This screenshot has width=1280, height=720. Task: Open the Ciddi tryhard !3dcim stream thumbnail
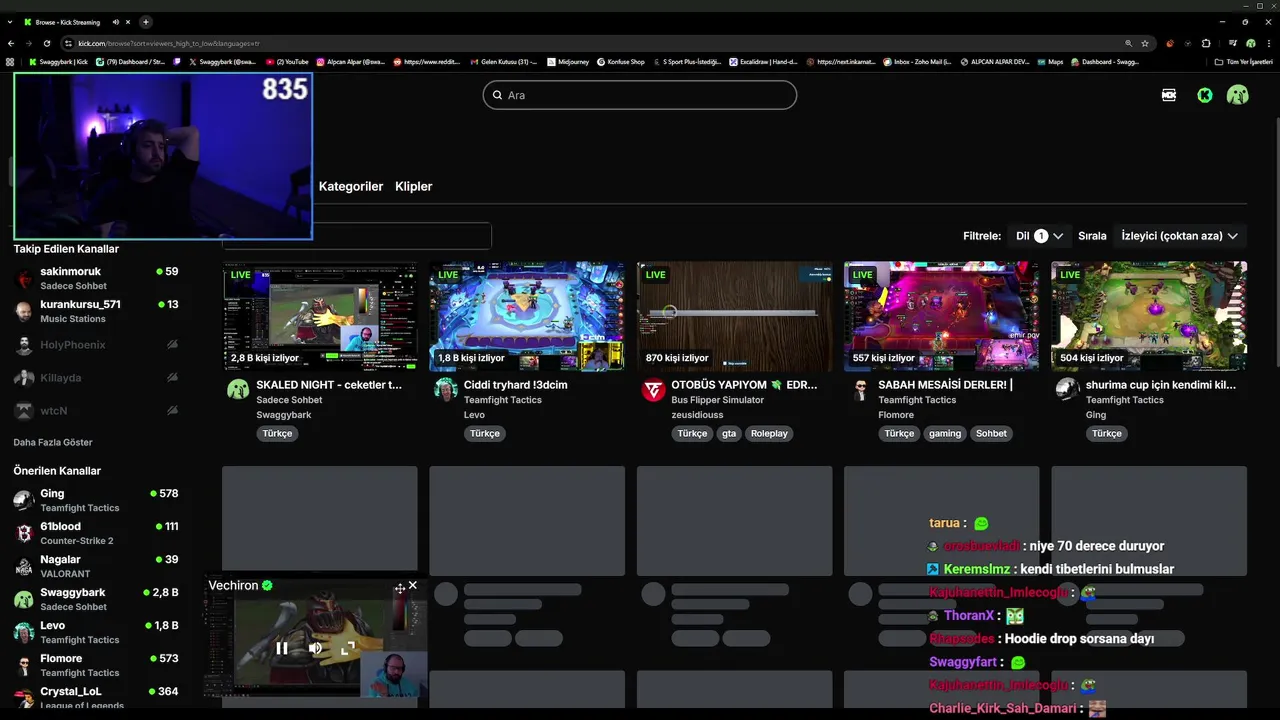pyautogui.click(x=527, y=316)
